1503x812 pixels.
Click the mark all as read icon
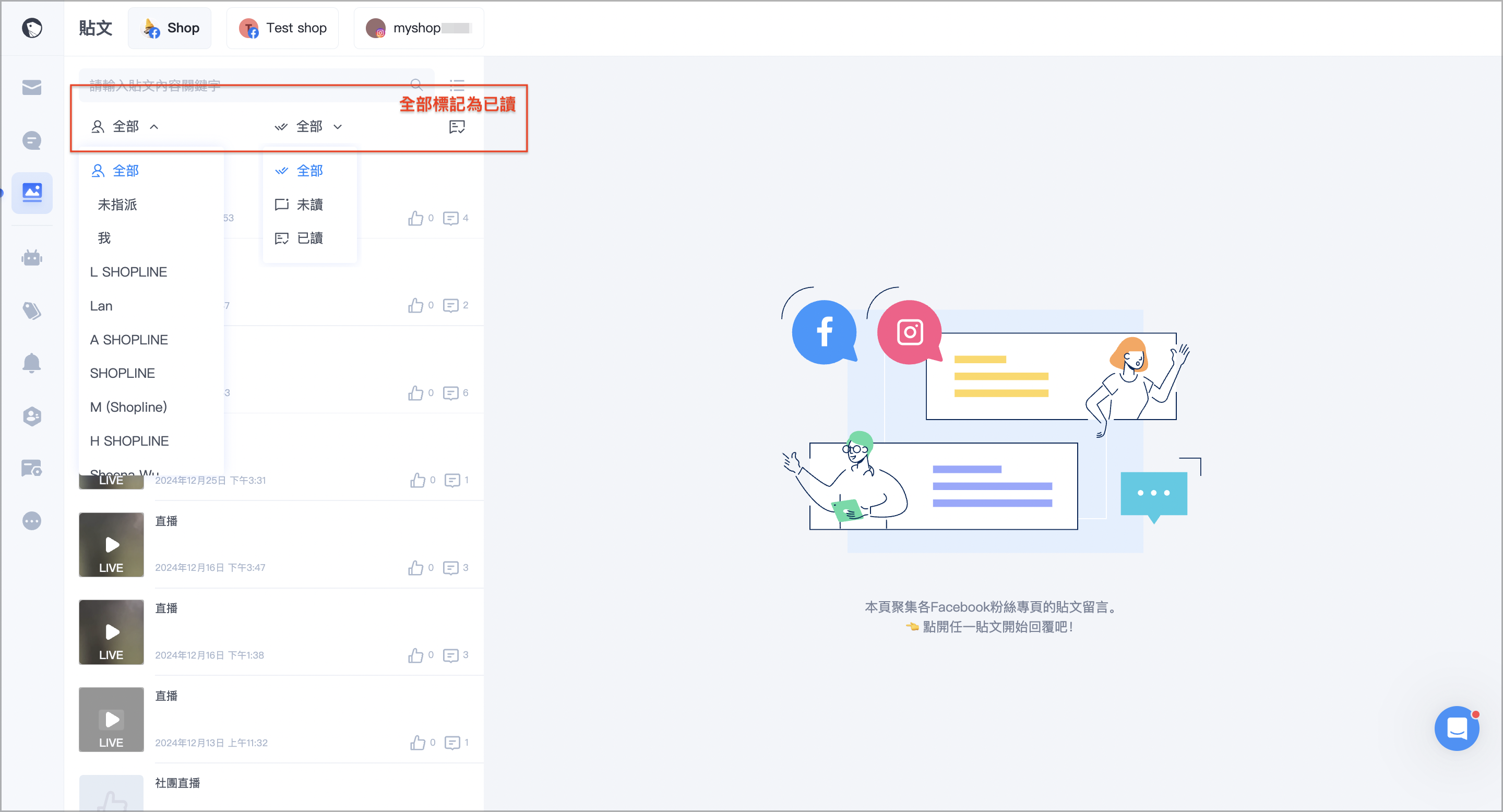click(457, 127)
